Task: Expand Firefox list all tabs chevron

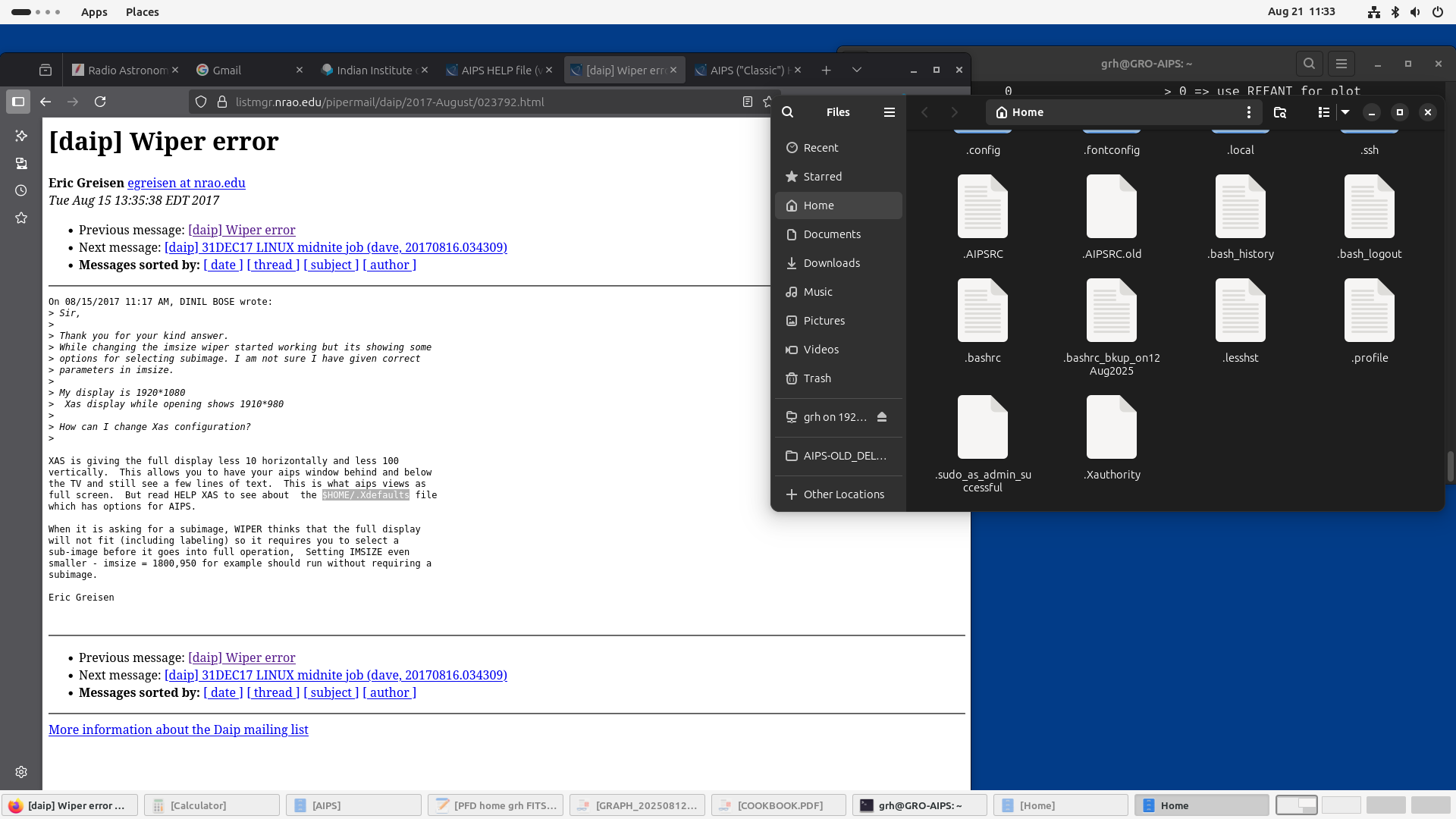Action: click(x=856, y=70)
